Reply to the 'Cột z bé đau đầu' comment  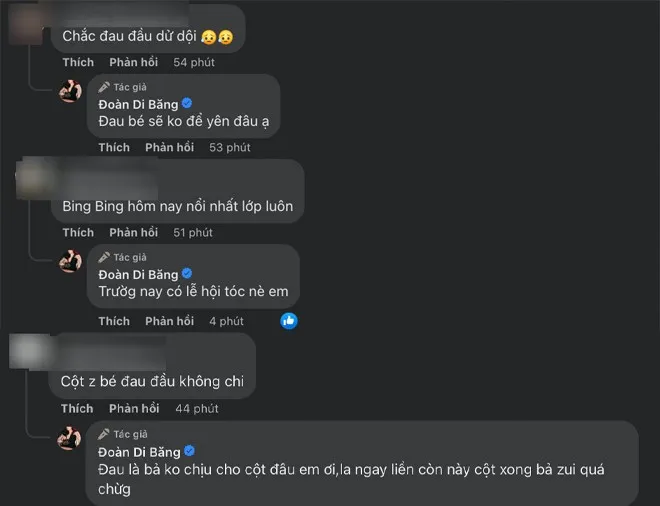click(133, 408)
